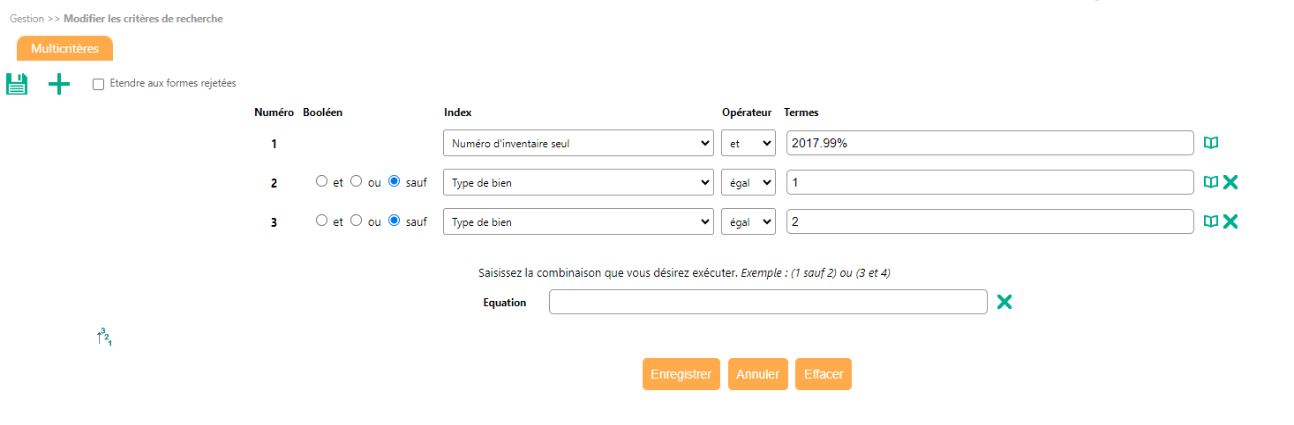Click into the Equation input field
The height and width of the screenshot is (425, 1294).
767,302
